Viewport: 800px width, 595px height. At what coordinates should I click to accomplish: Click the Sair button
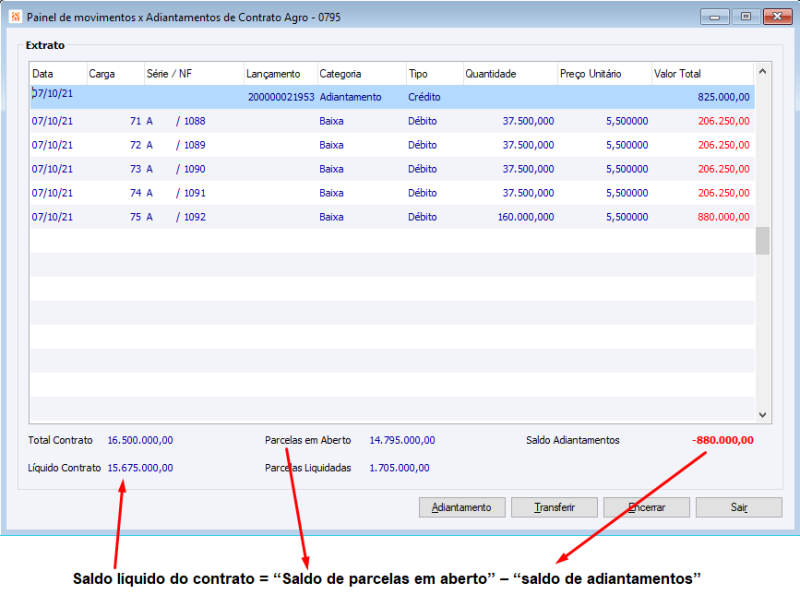click(x=739, y=507)
